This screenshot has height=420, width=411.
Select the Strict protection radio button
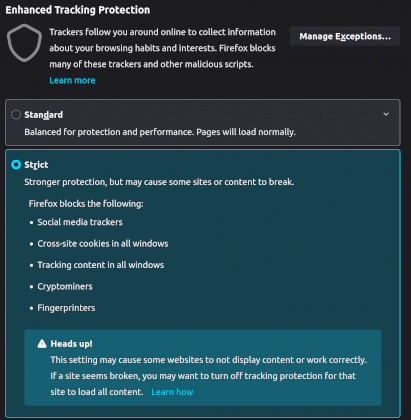(x=16, y=165)
